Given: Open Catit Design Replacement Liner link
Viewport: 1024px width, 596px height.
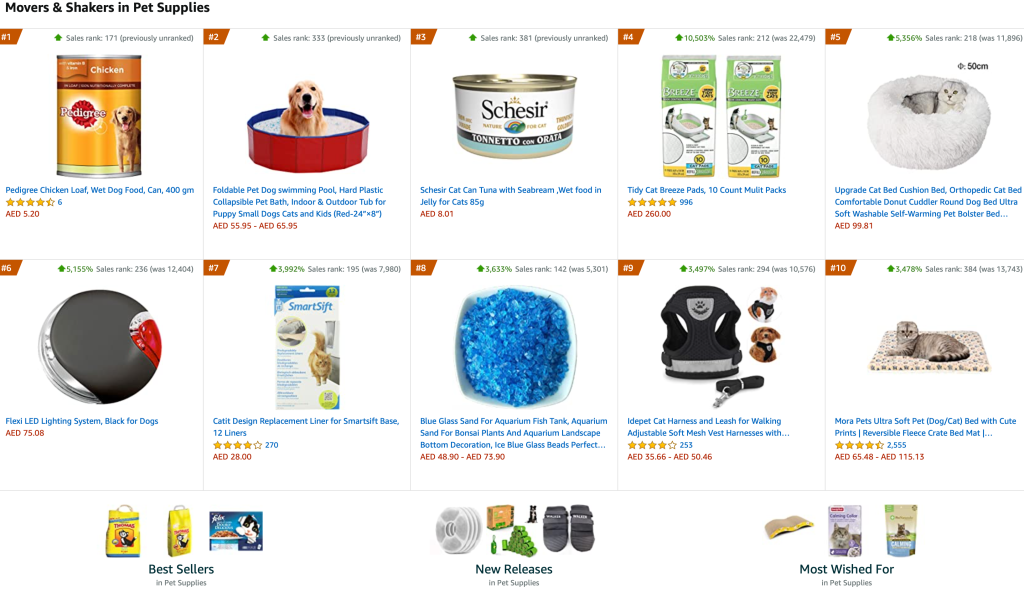Looking at the screenshot, I should [306, 427].
